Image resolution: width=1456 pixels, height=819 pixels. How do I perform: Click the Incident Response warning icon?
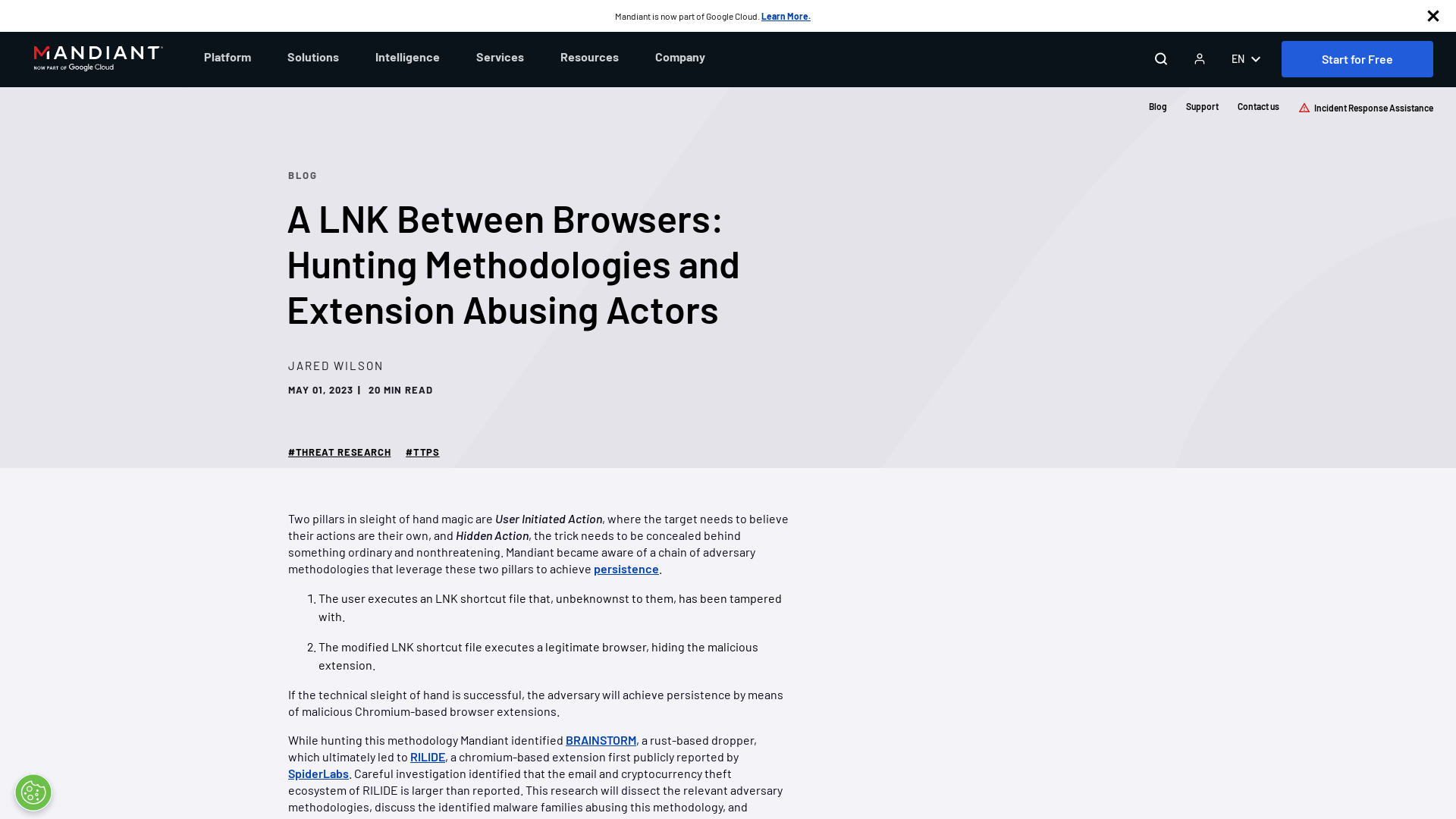(1303, 107)
